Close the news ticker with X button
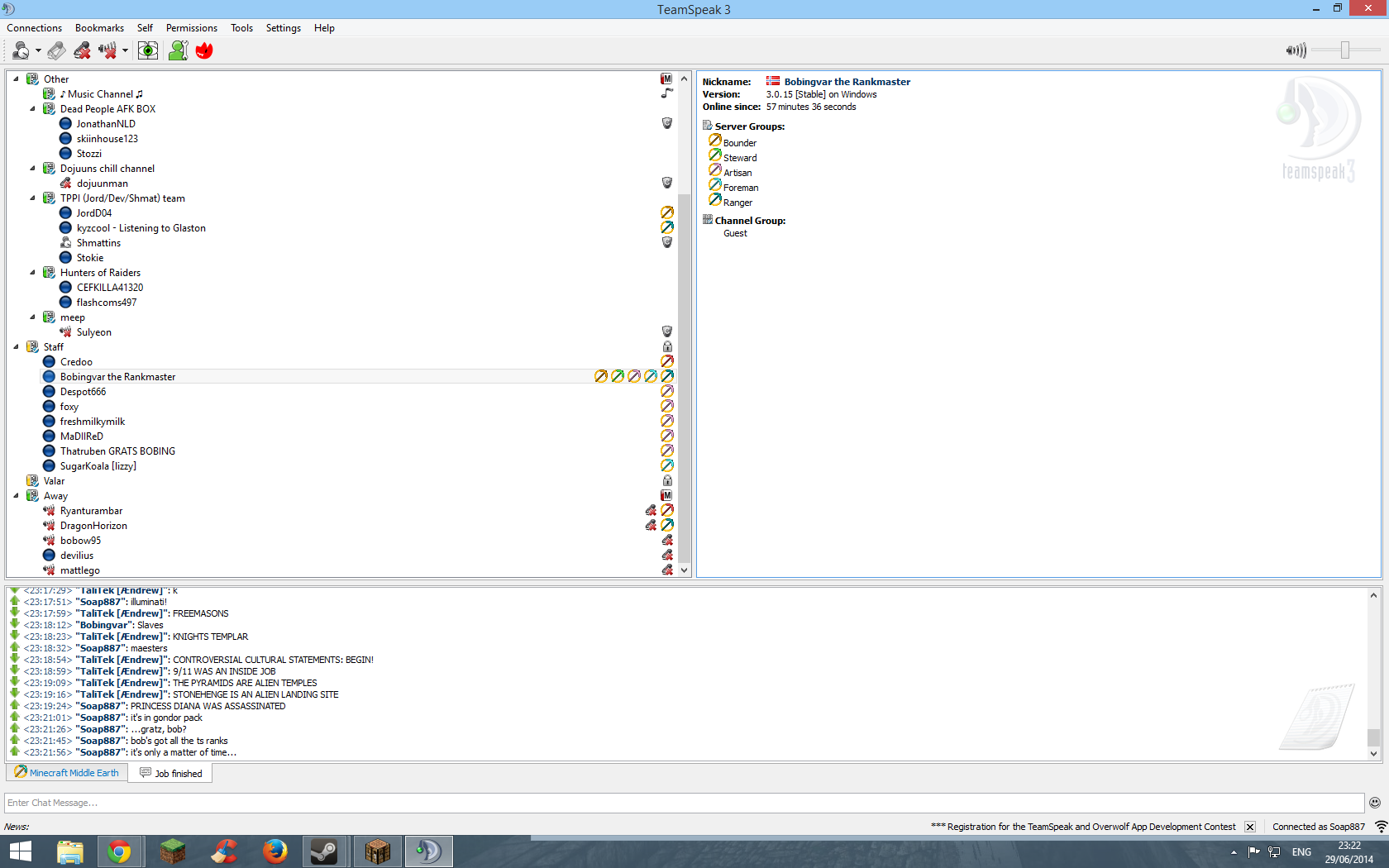 (1250, 827)
